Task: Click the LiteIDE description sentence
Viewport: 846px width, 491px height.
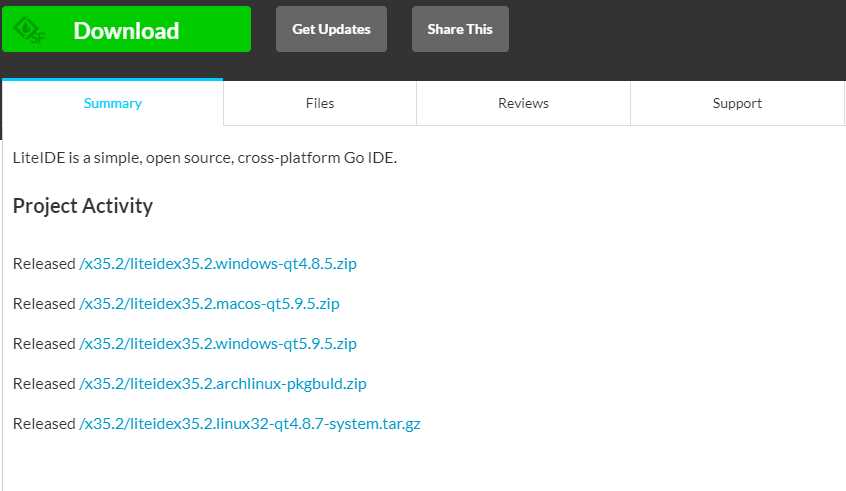Action: pyautogui.click(x=204, y=158)
